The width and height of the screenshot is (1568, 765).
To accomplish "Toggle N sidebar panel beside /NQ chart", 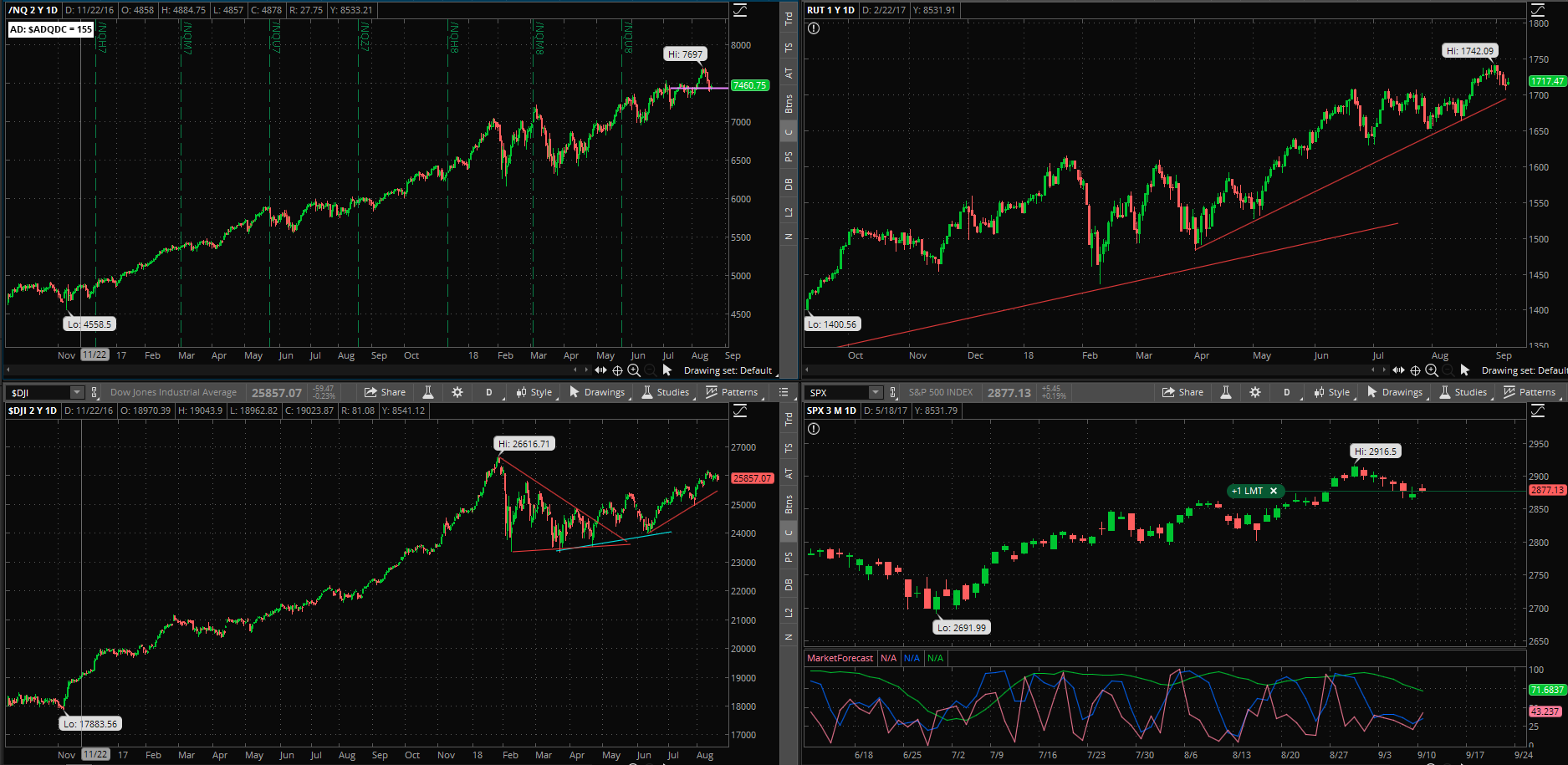I will tap(789, 237).
